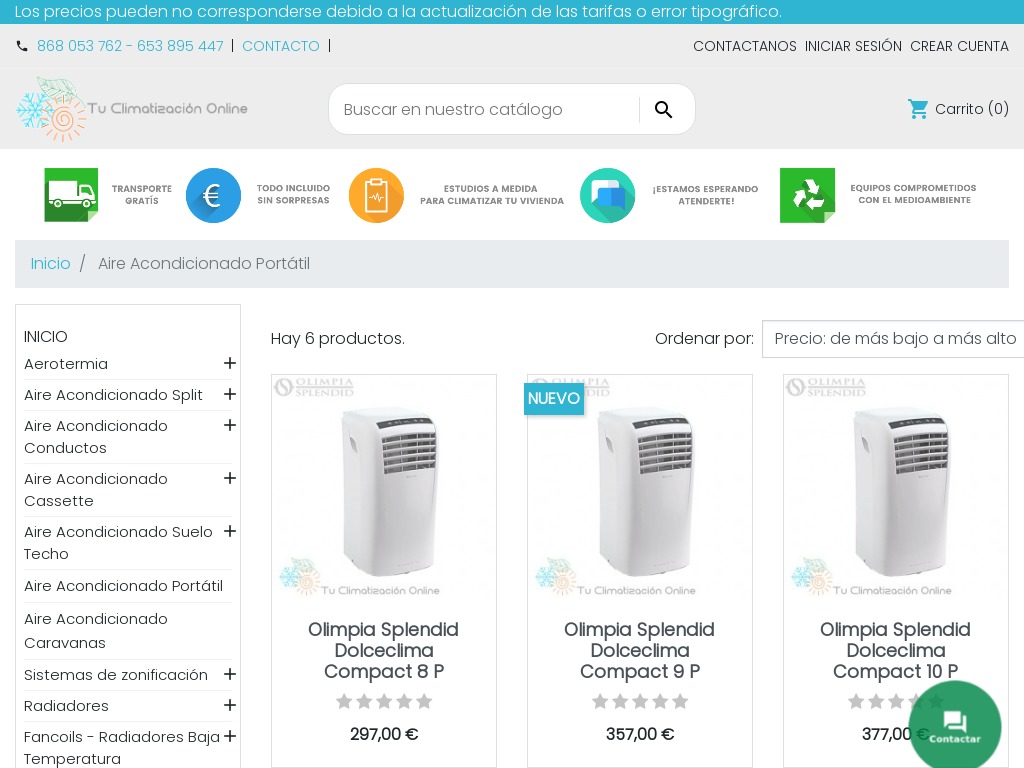Click the green Contactar chat bubble
The width and height of the screenshot is (1024, 768).
pyautogui.click(x=954, y=726)
